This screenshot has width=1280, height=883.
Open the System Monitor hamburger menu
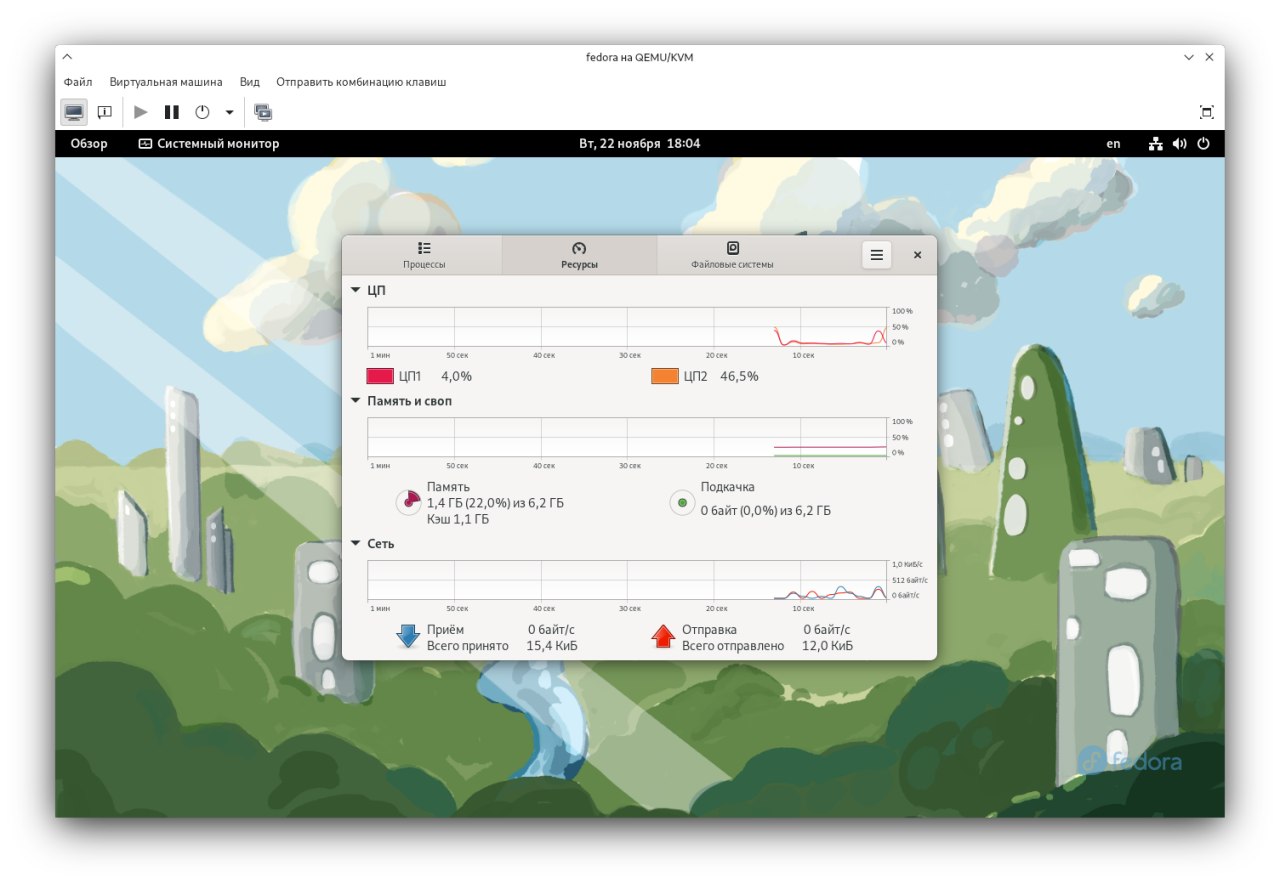tap(876, 255)
